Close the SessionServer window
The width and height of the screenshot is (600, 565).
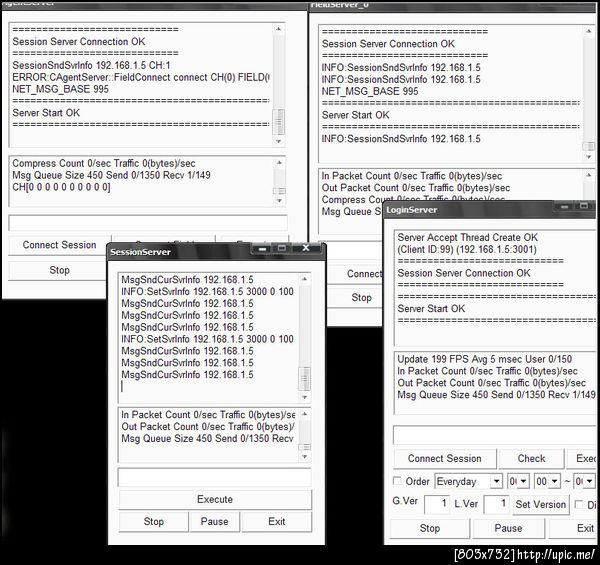coord(306,249)
